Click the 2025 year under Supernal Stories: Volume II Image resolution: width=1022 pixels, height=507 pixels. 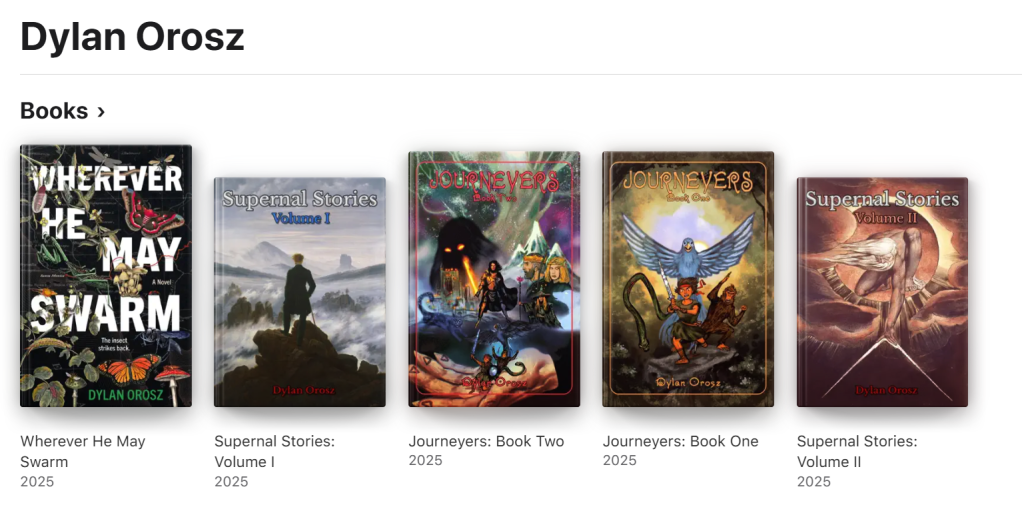(814, 482)
